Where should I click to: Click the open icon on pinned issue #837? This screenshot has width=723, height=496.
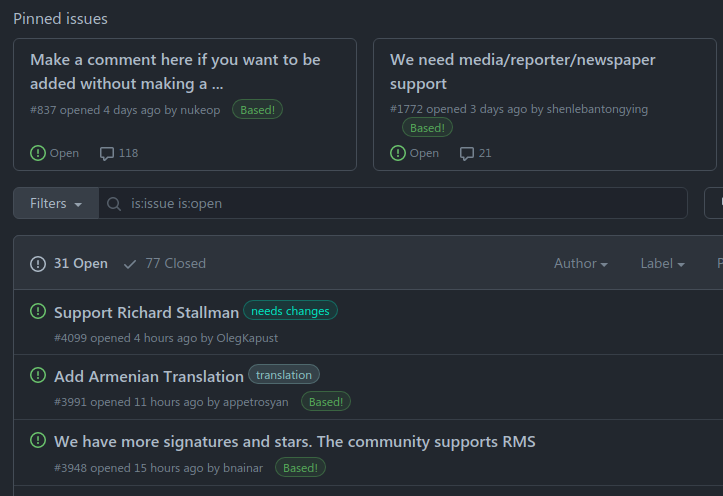[x=38, y=153]
